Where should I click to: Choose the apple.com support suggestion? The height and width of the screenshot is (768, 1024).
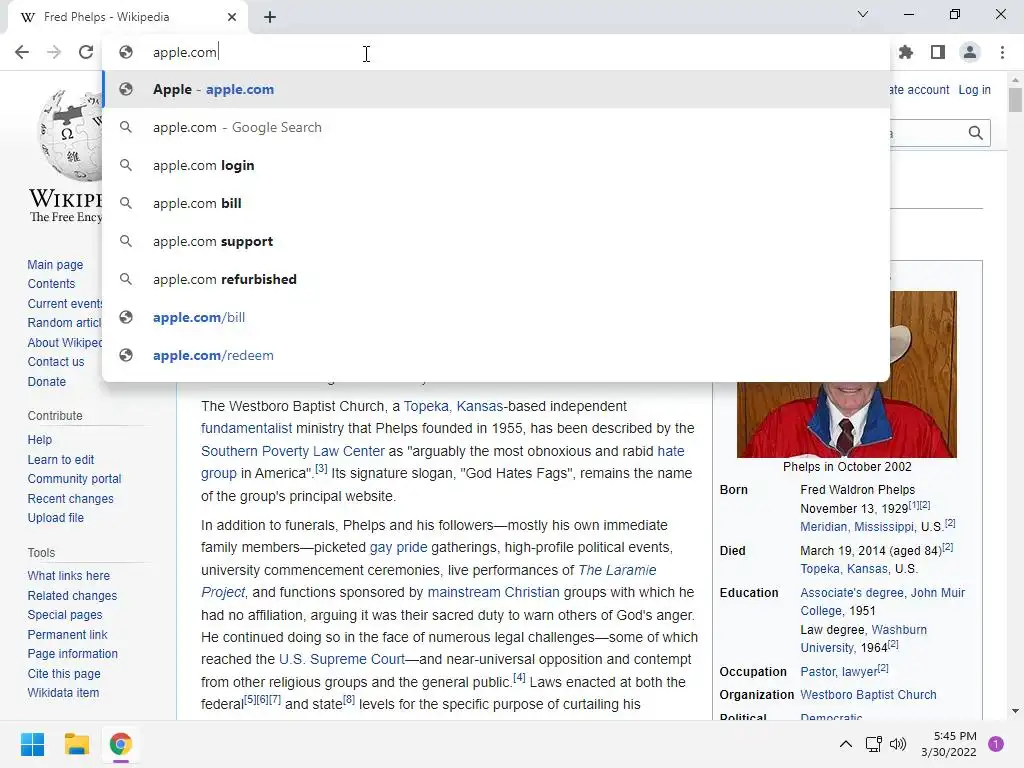click(496, 241)
